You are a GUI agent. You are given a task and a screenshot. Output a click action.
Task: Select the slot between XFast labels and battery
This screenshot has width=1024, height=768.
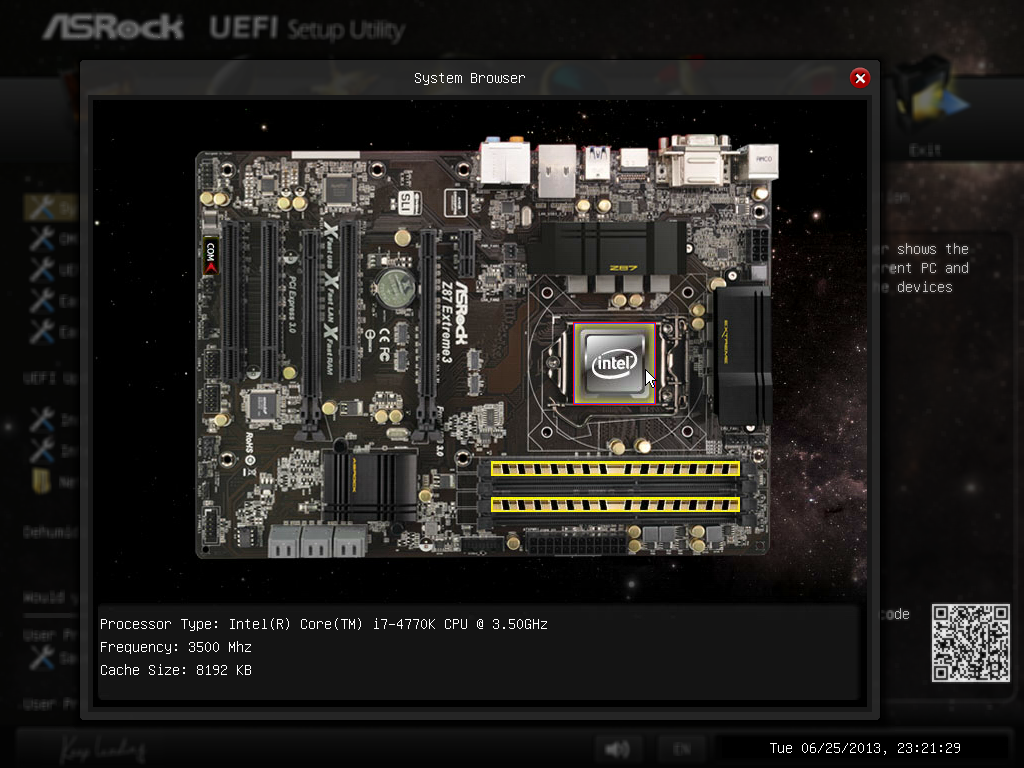point(350,302)
